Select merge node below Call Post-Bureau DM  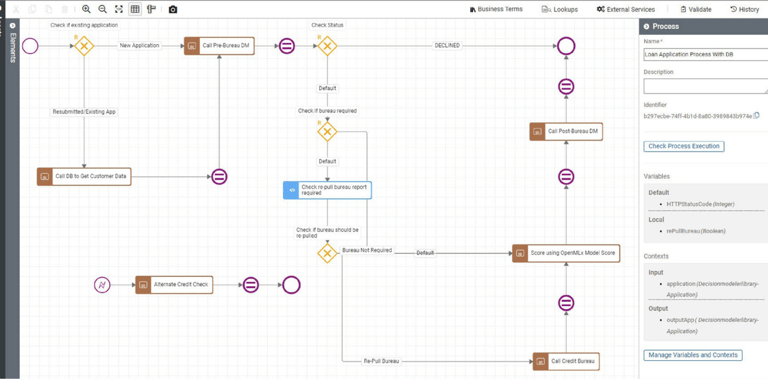(x=566, y=176)
